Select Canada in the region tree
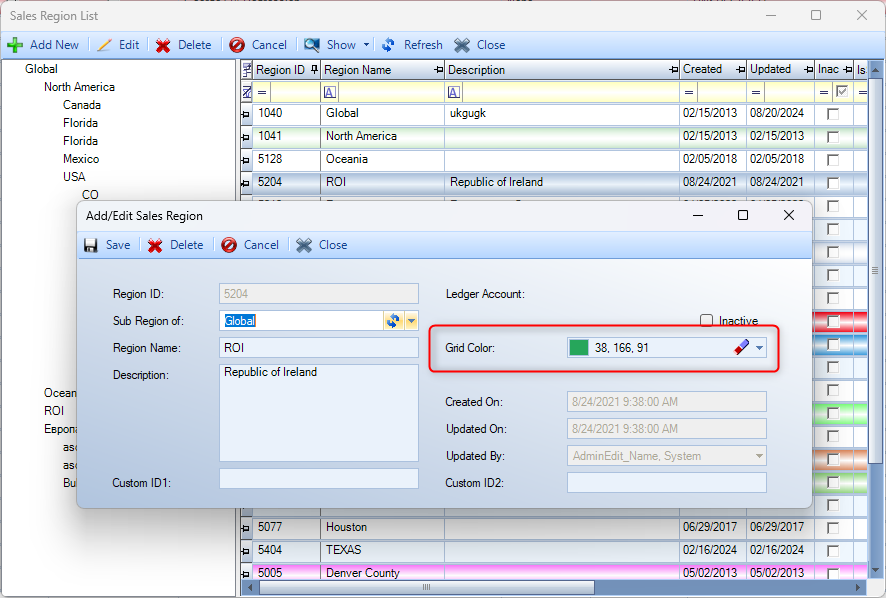The width and height of the screenshot is (886, 598). (82, 105)
